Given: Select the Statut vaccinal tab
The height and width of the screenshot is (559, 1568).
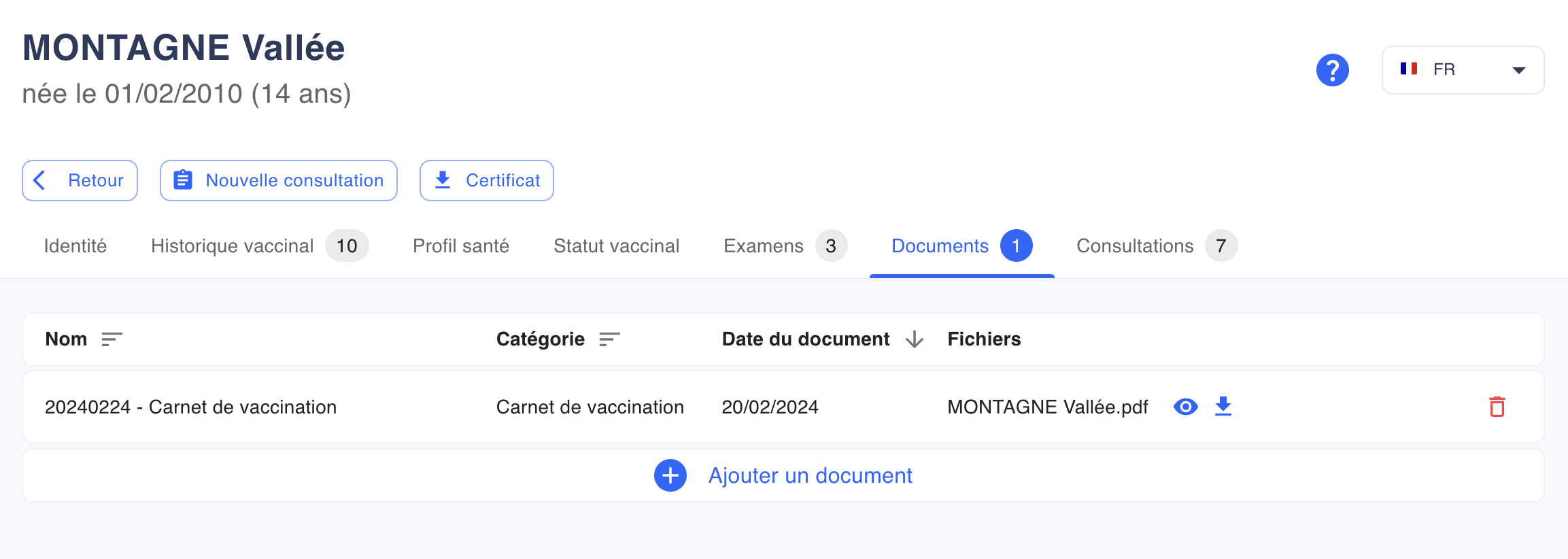Looking at the screenshot, I should pos(616,246).
